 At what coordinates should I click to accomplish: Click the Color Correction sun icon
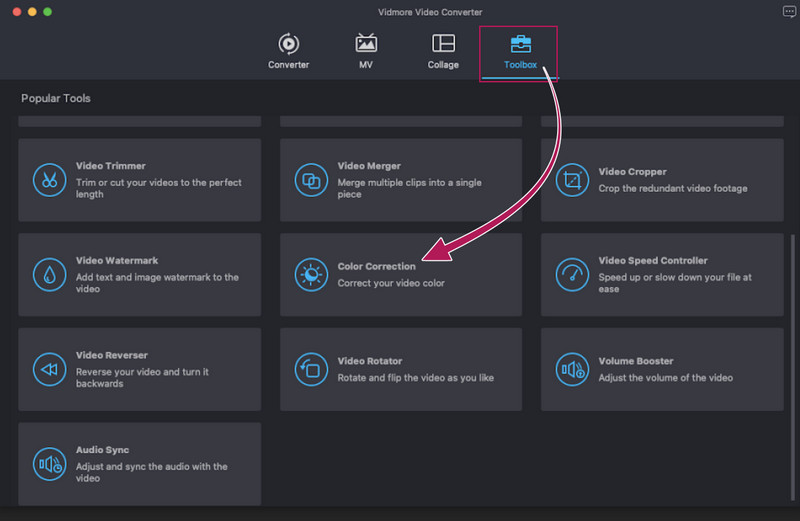click(310, 274)
